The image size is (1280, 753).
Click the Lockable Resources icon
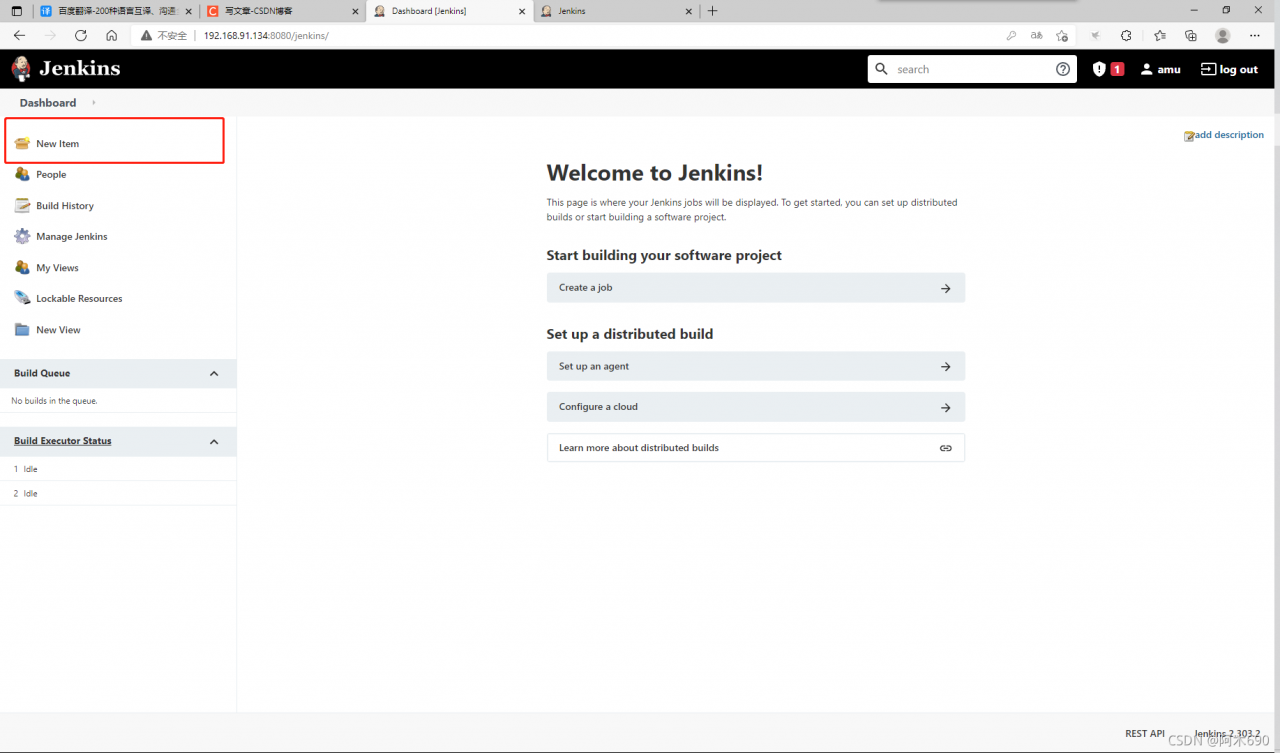click(x=22, y=298)
